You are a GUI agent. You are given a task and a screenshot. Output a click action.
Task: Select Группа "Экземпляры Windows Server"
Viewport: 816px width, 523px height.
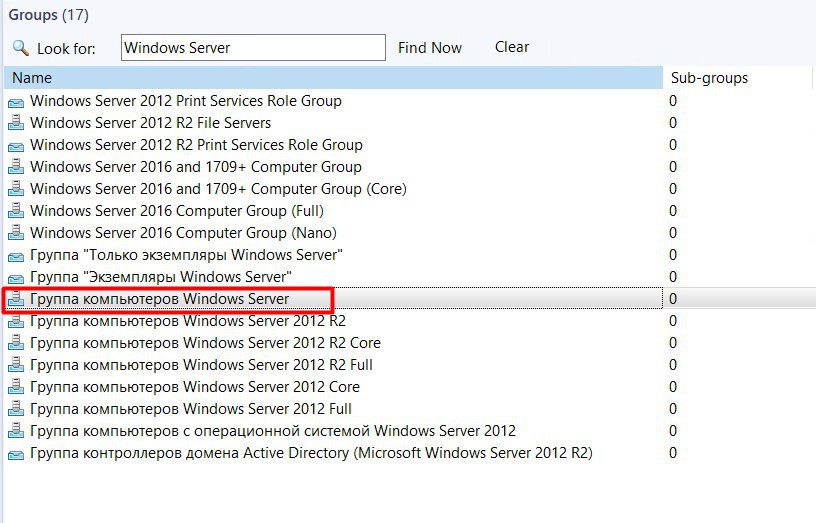pyautogui.click(x=161, y=277)
